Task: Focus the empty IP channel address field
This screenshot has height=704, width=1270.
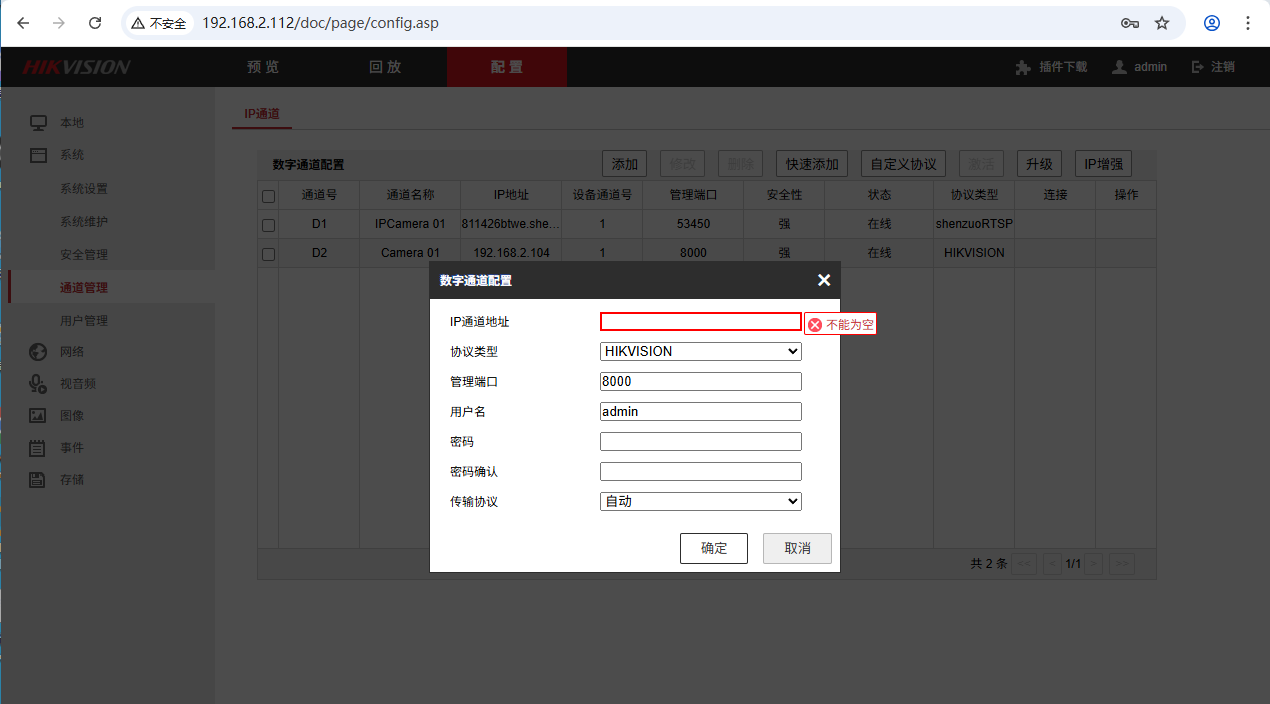Action: click(700, 322)
